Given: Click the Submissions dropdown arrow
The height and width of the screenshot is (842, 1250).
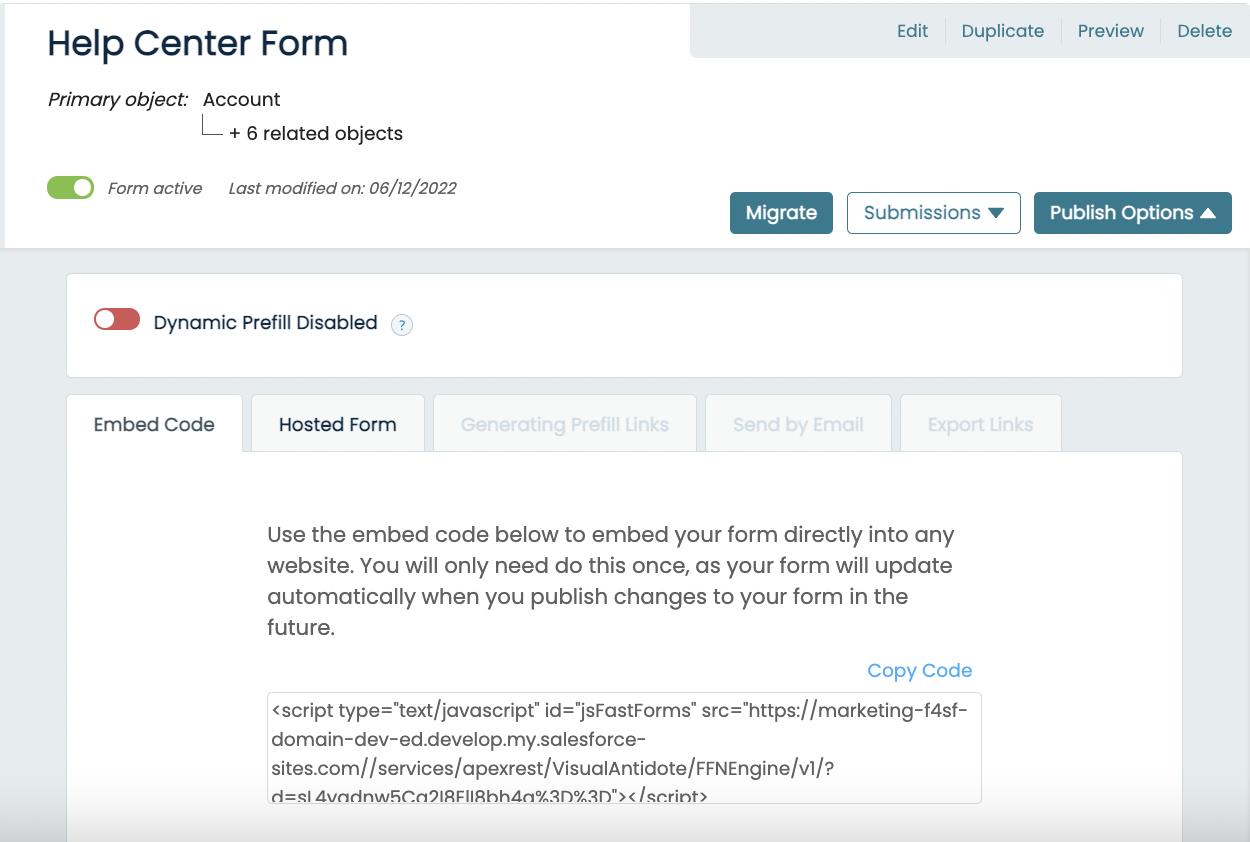Looking at the screenshot, I should point(998,212).
